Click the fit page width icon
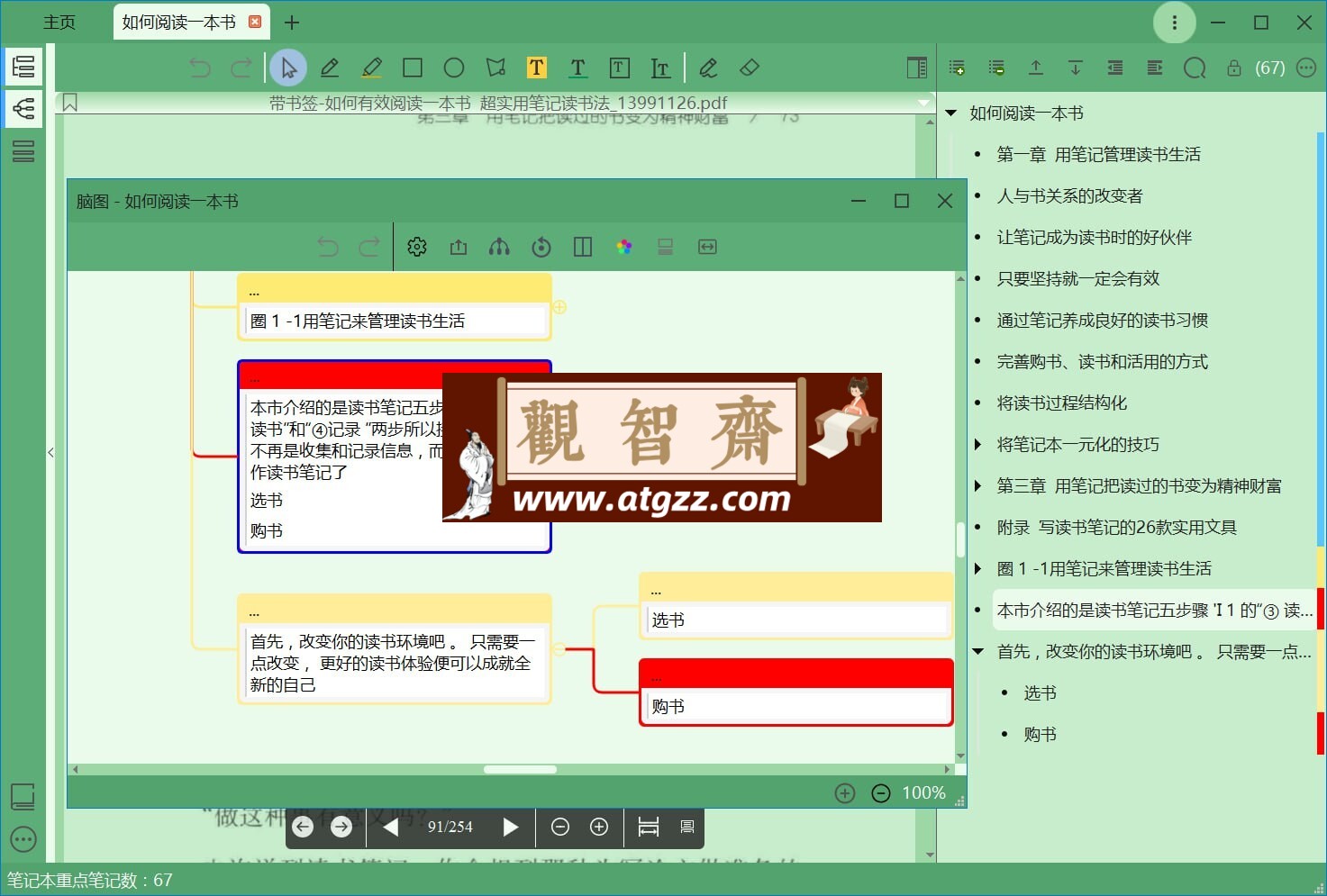The image size is (1327, 896). 649,827
